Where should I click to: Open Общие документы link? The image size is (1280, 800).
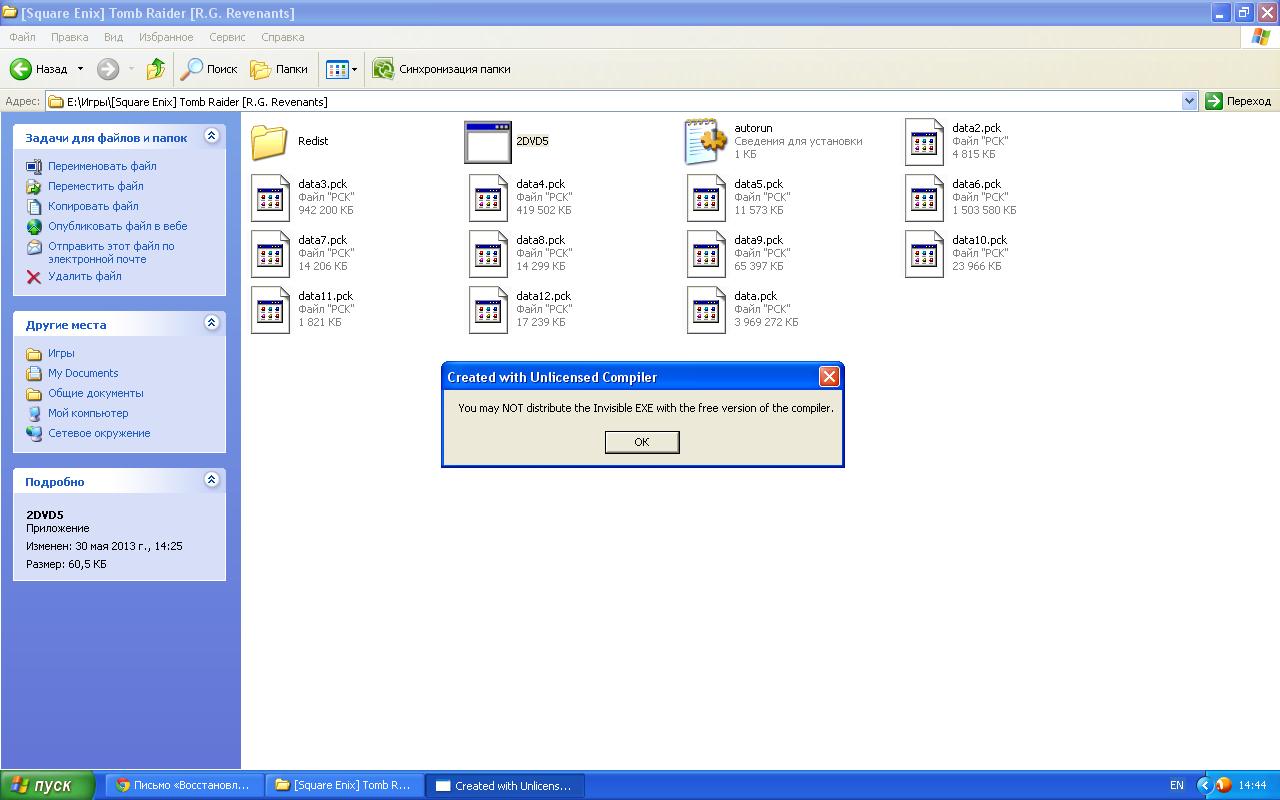(x=96, y=393)
